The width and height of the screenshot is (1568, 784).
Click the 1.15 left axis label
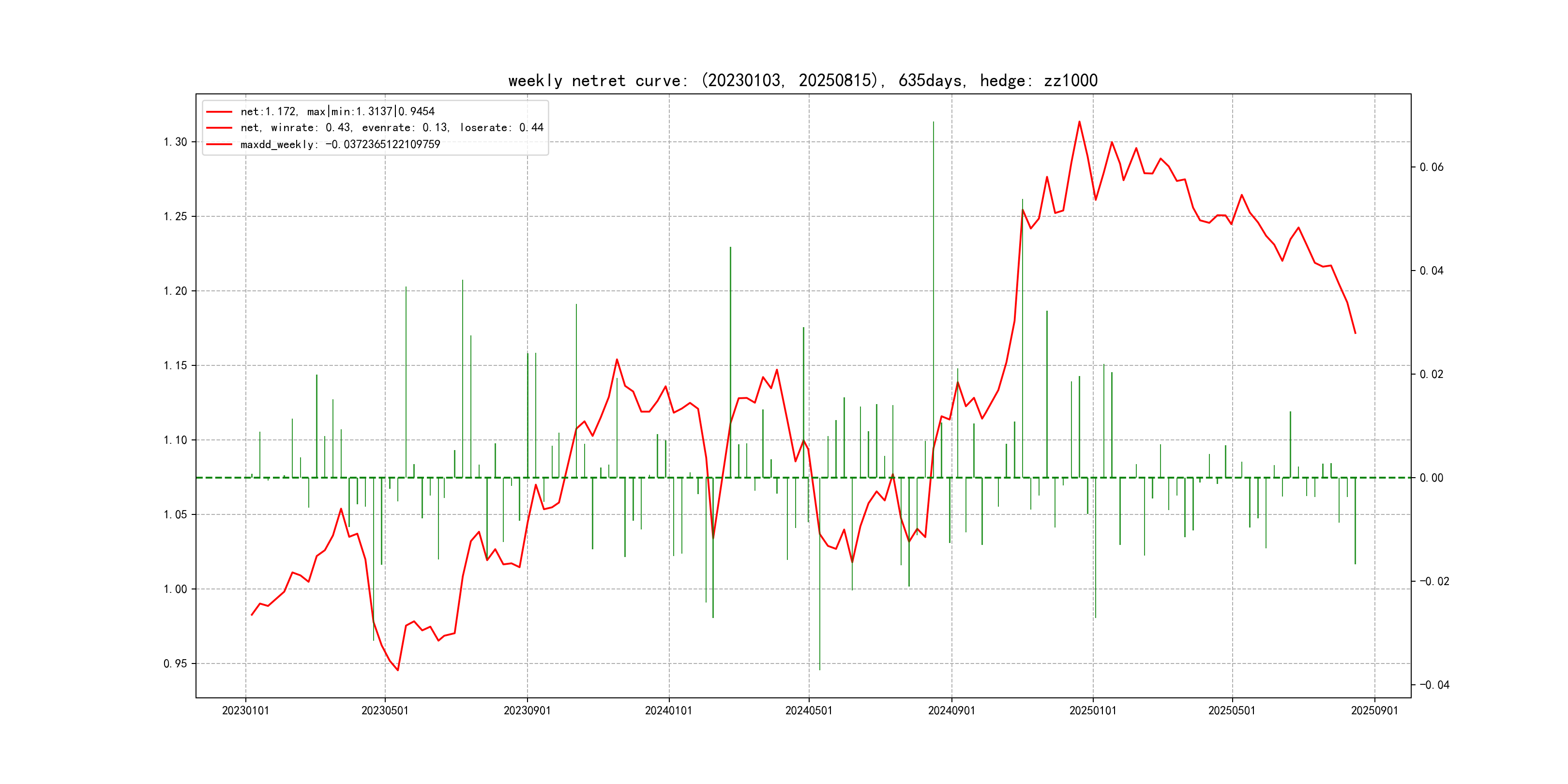175,366
